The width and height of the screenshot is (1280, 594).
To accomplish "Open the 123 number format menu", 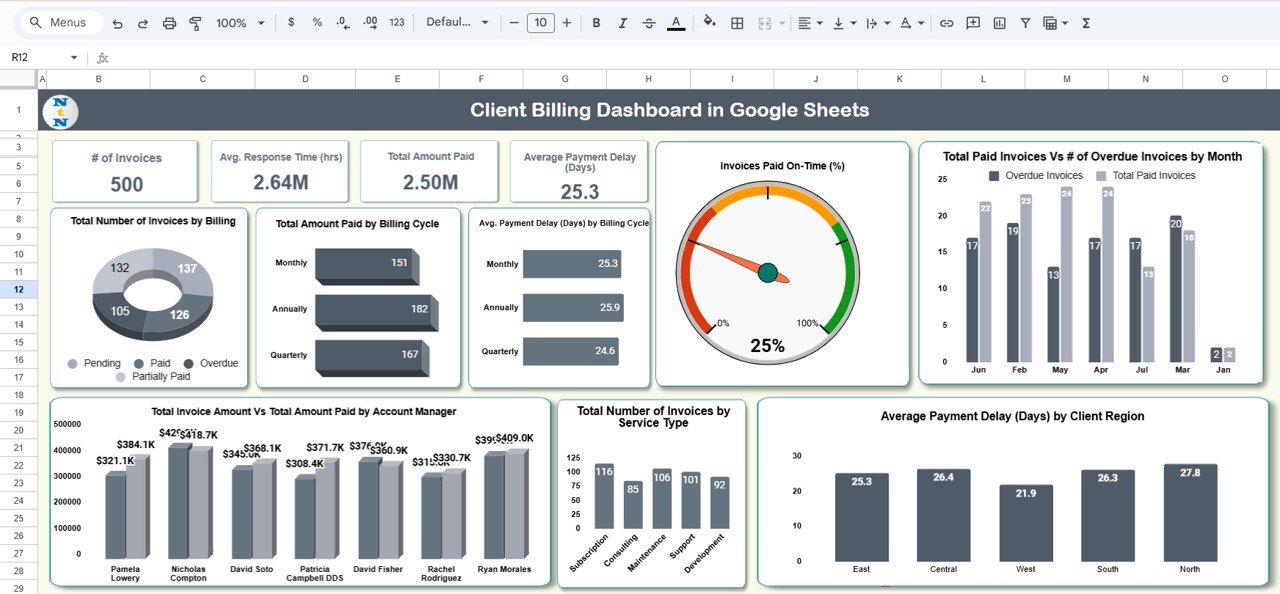I will tap(397, 23).
